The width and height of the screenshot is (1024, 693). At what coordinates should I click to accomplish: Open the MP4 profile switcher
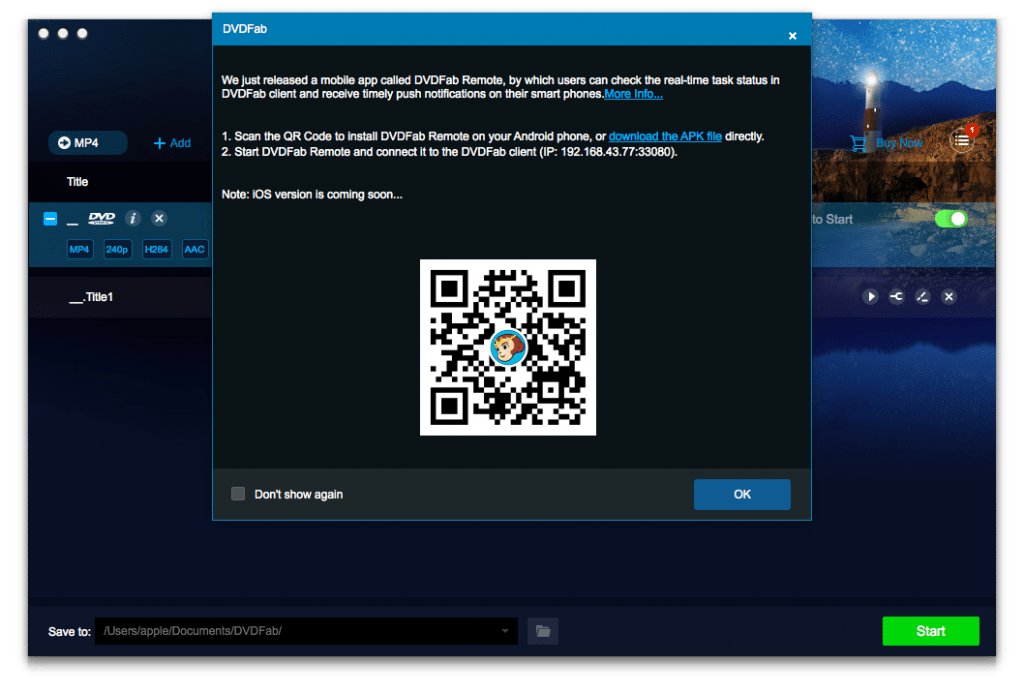tap(88, 142)
